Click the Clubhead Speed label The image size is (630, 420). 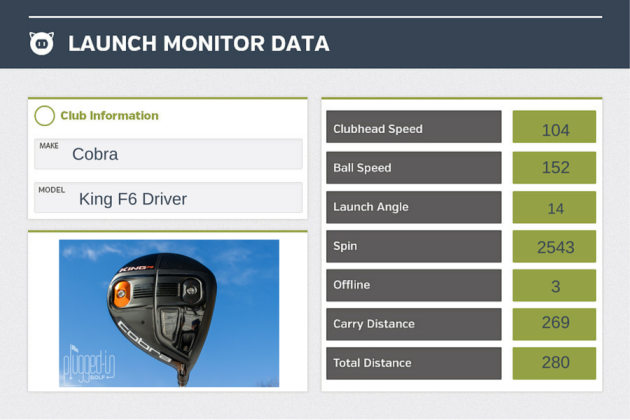[414, 127]
